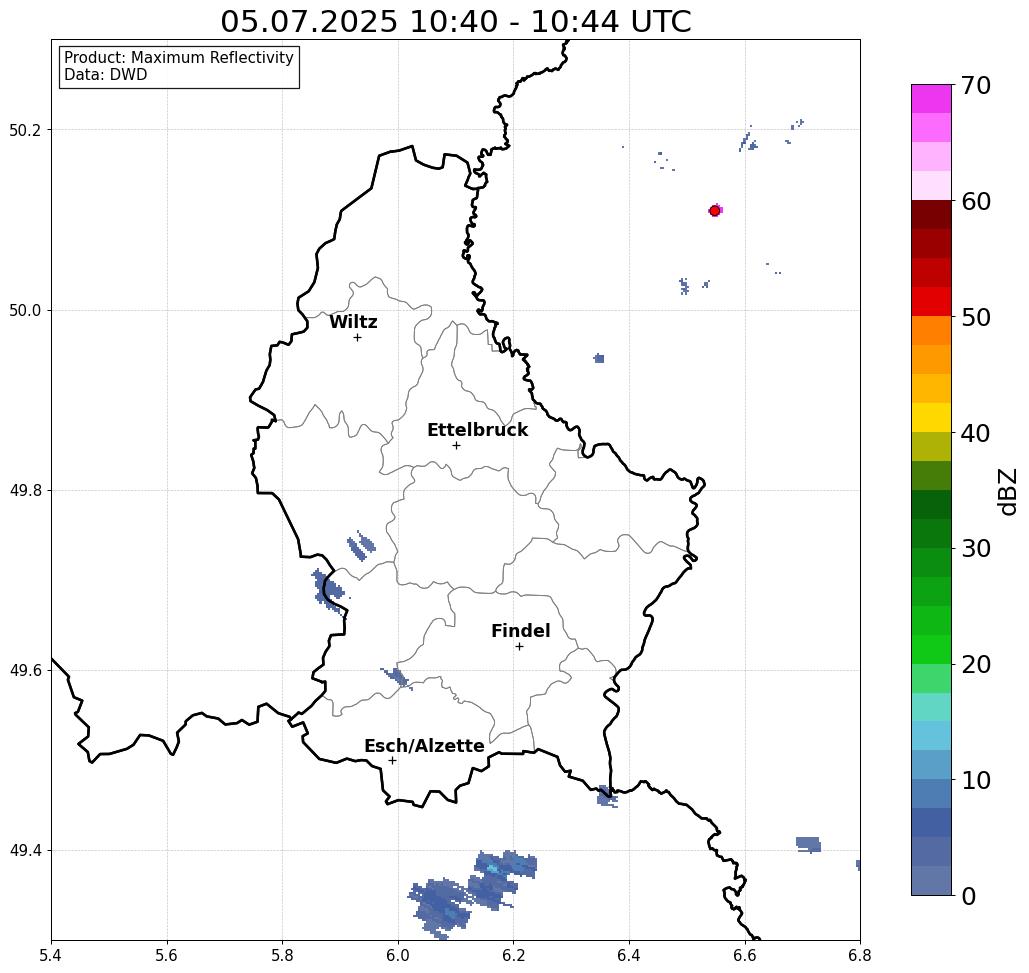Click the latitude tick label 49.4
Viewport: 1029px width, 973px height.
(25, 851)
